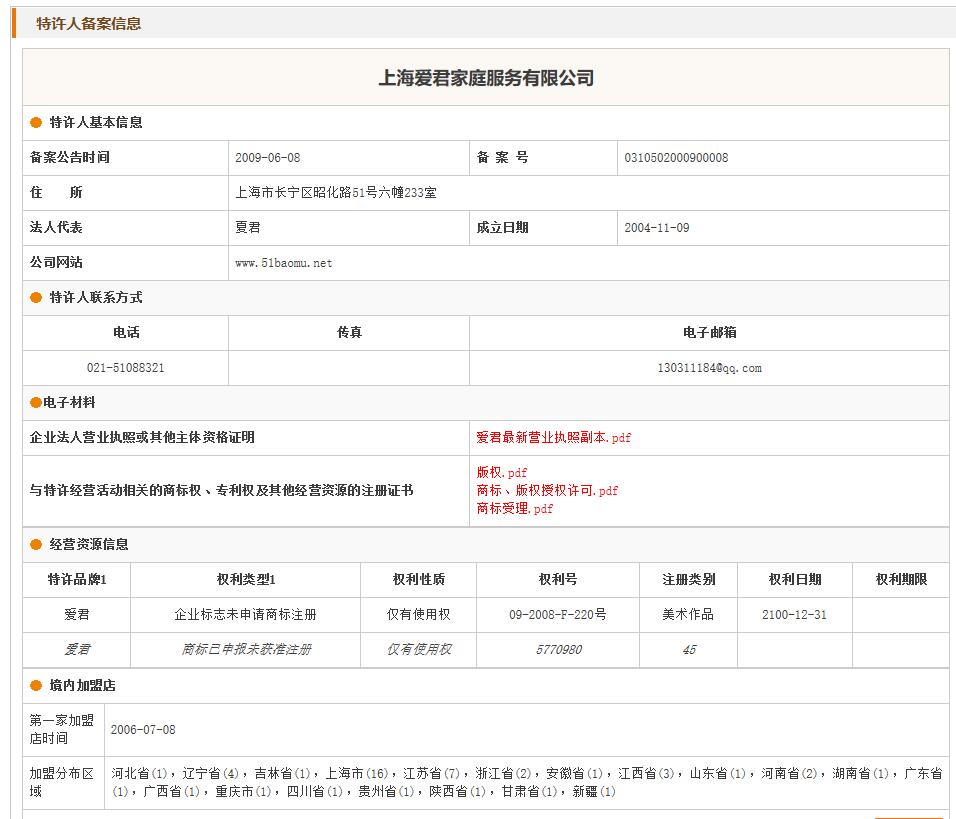Click the first franchise date 2006-07-08
956x819 pixels.
pyautogui.click(x=143, y=730)
